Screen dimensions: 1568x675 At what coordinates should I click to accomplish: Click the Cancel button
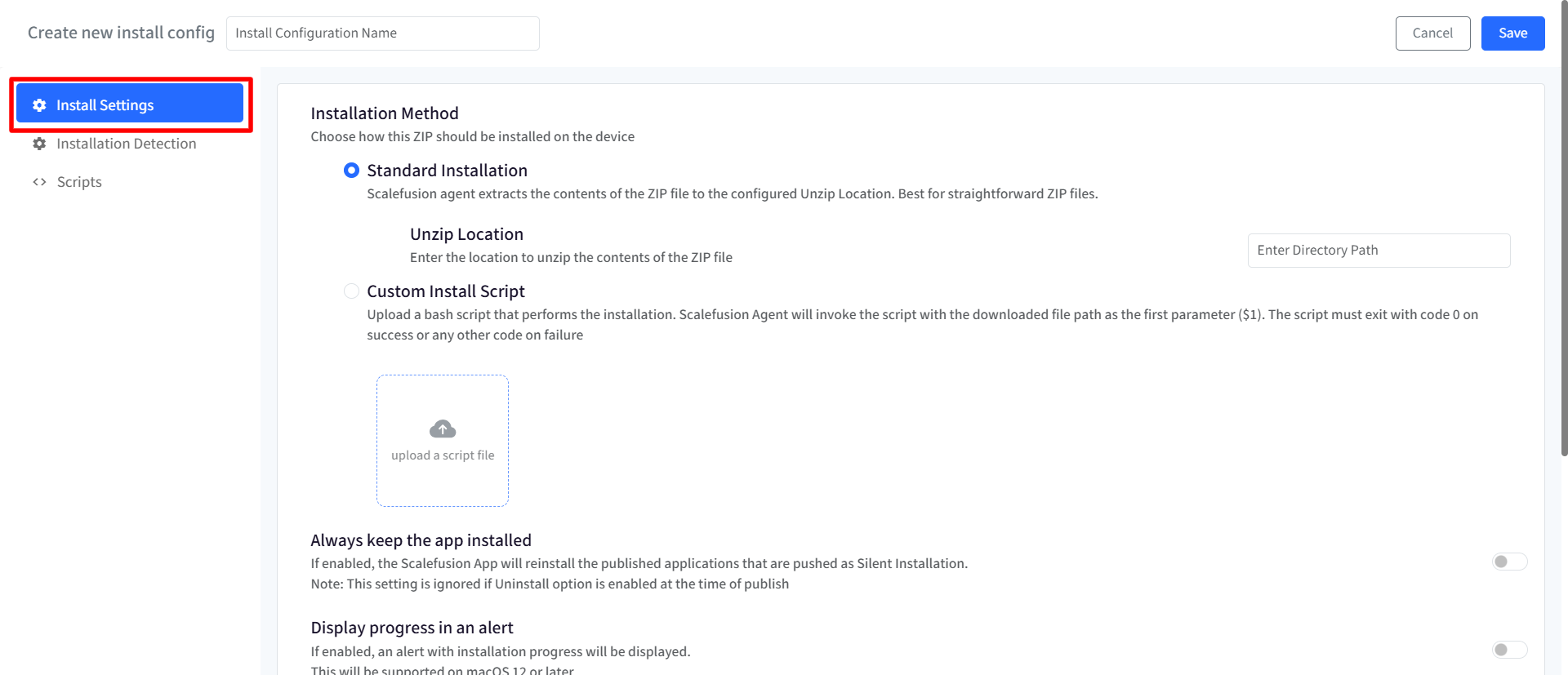1432,33
